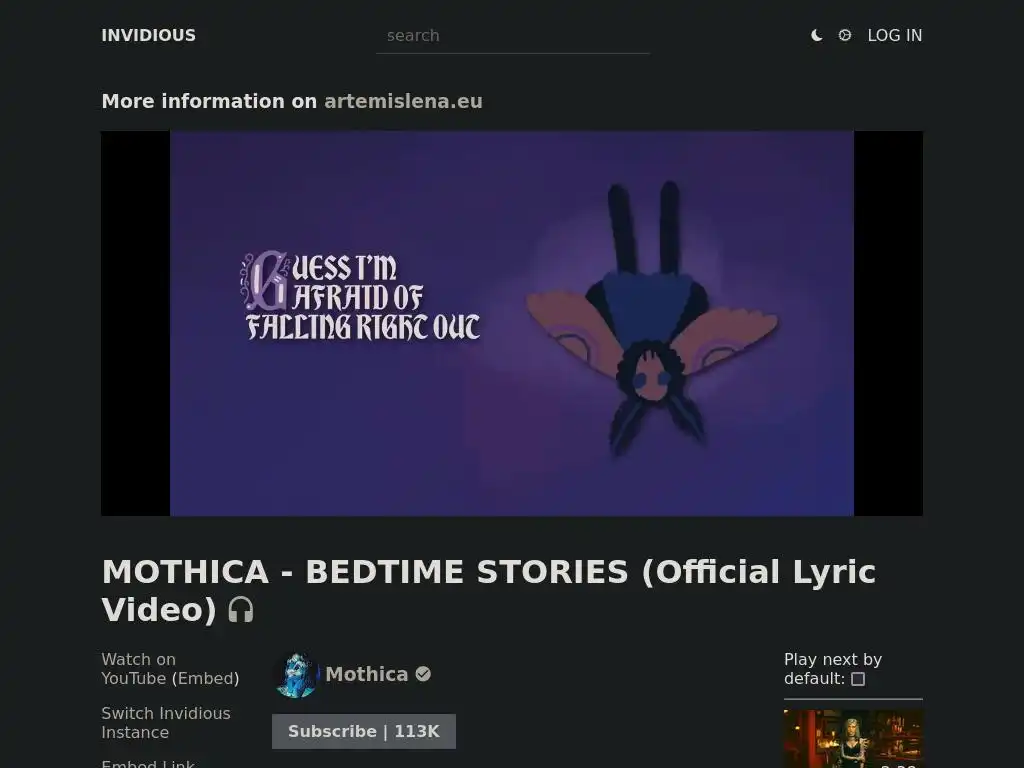Click Switch Invidious Instance link
This screenshot has height=768, width=1024.
click(166, 723)
